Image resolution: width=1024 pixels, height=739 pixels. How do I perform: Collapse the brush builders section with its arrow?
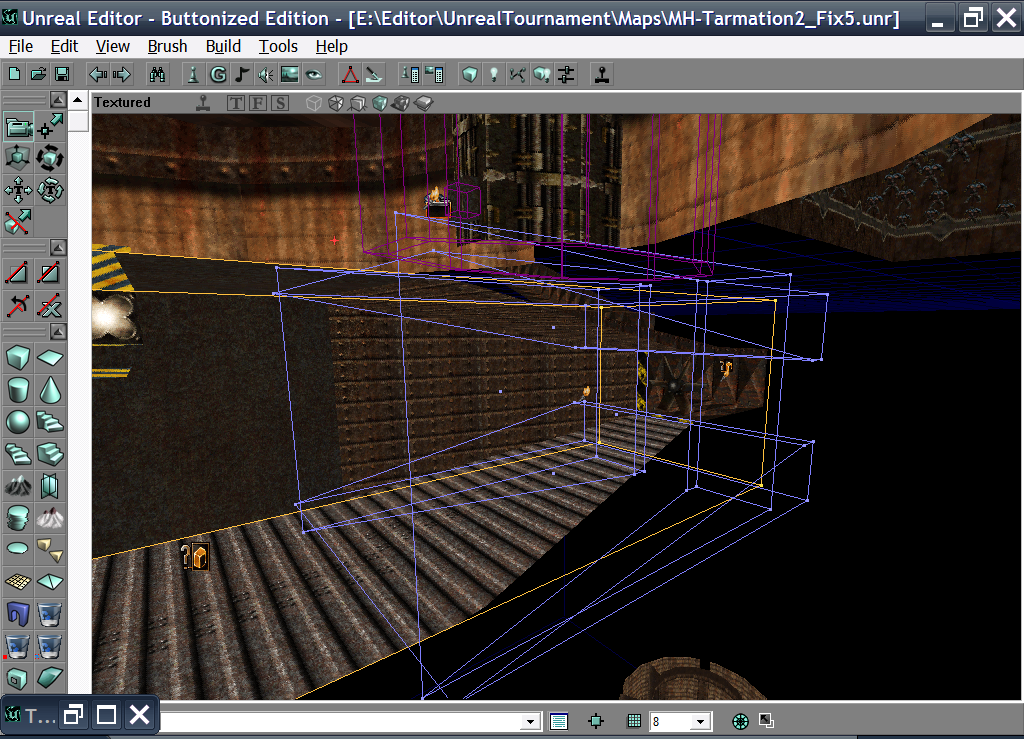[60, 332]
